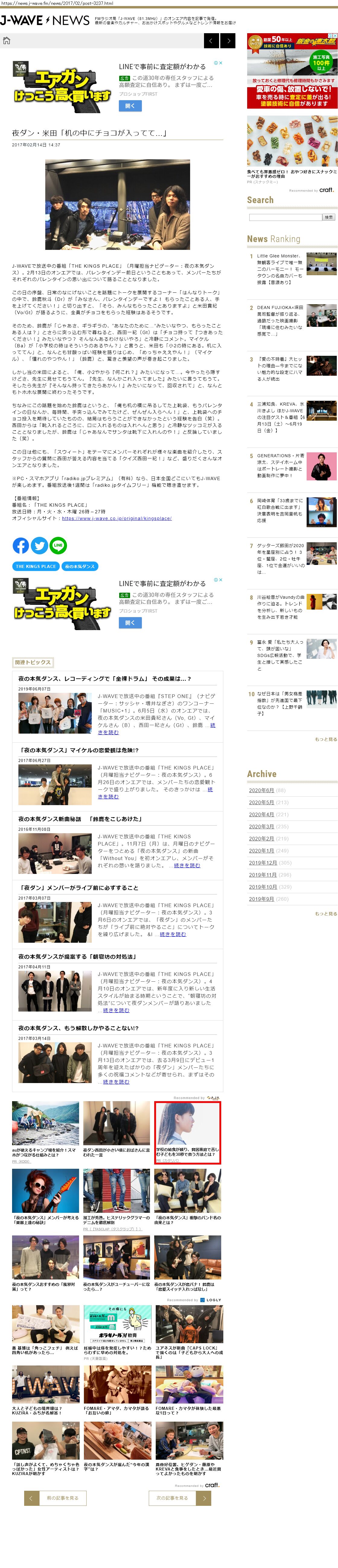338x1568 pixels.
Task: Open 2019年12月 archive
Action: coord(263,862)
